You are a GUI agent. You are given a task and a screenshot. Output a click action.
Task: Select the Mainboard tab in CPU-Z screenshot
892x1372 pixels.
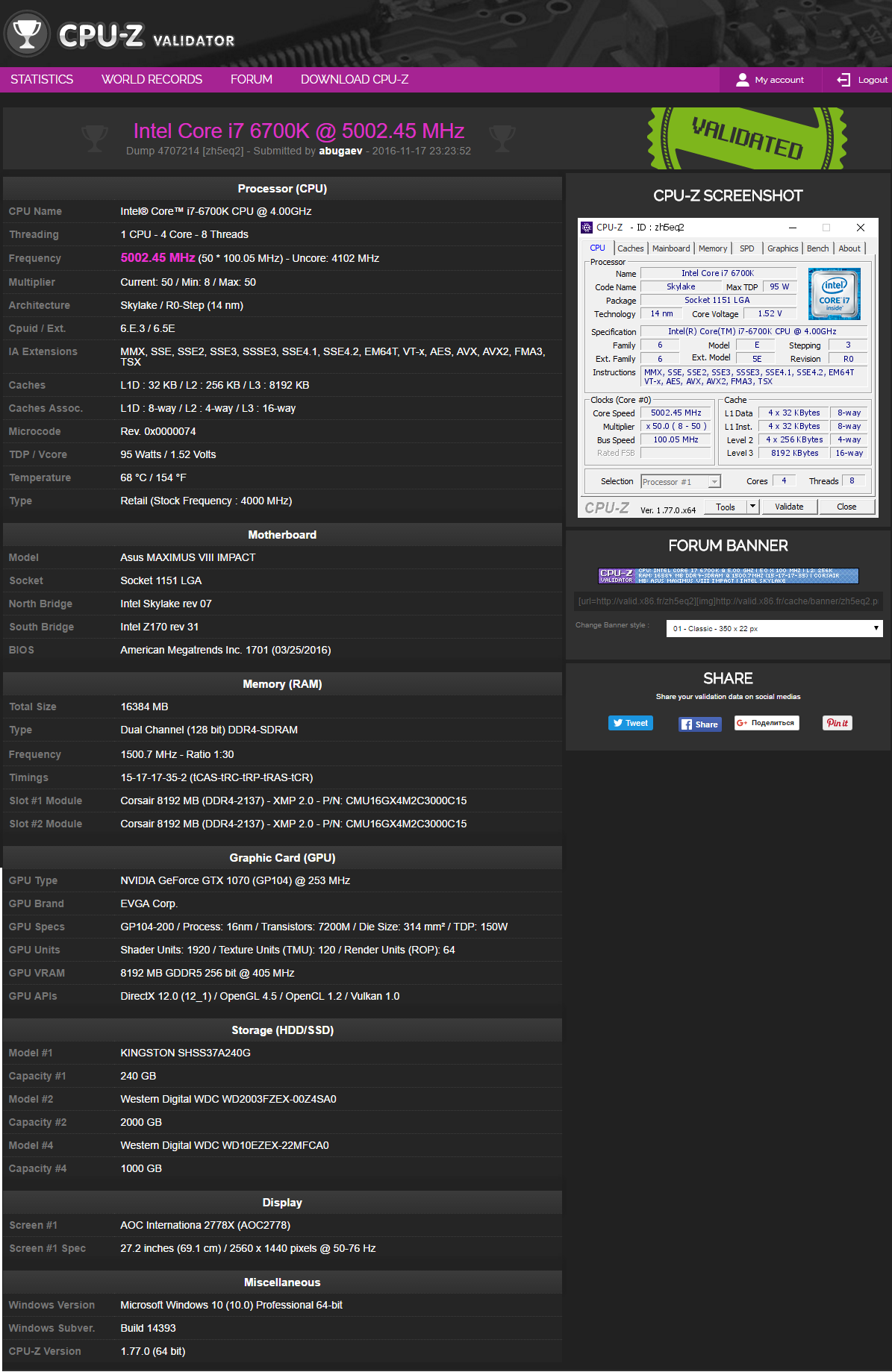[671, 248]
